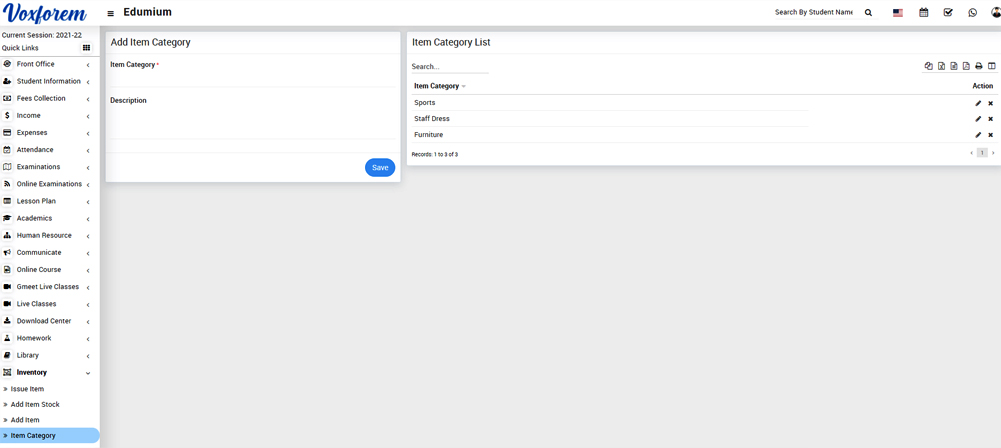Edit the Sports category with pencil icon

tap(978, 103)
